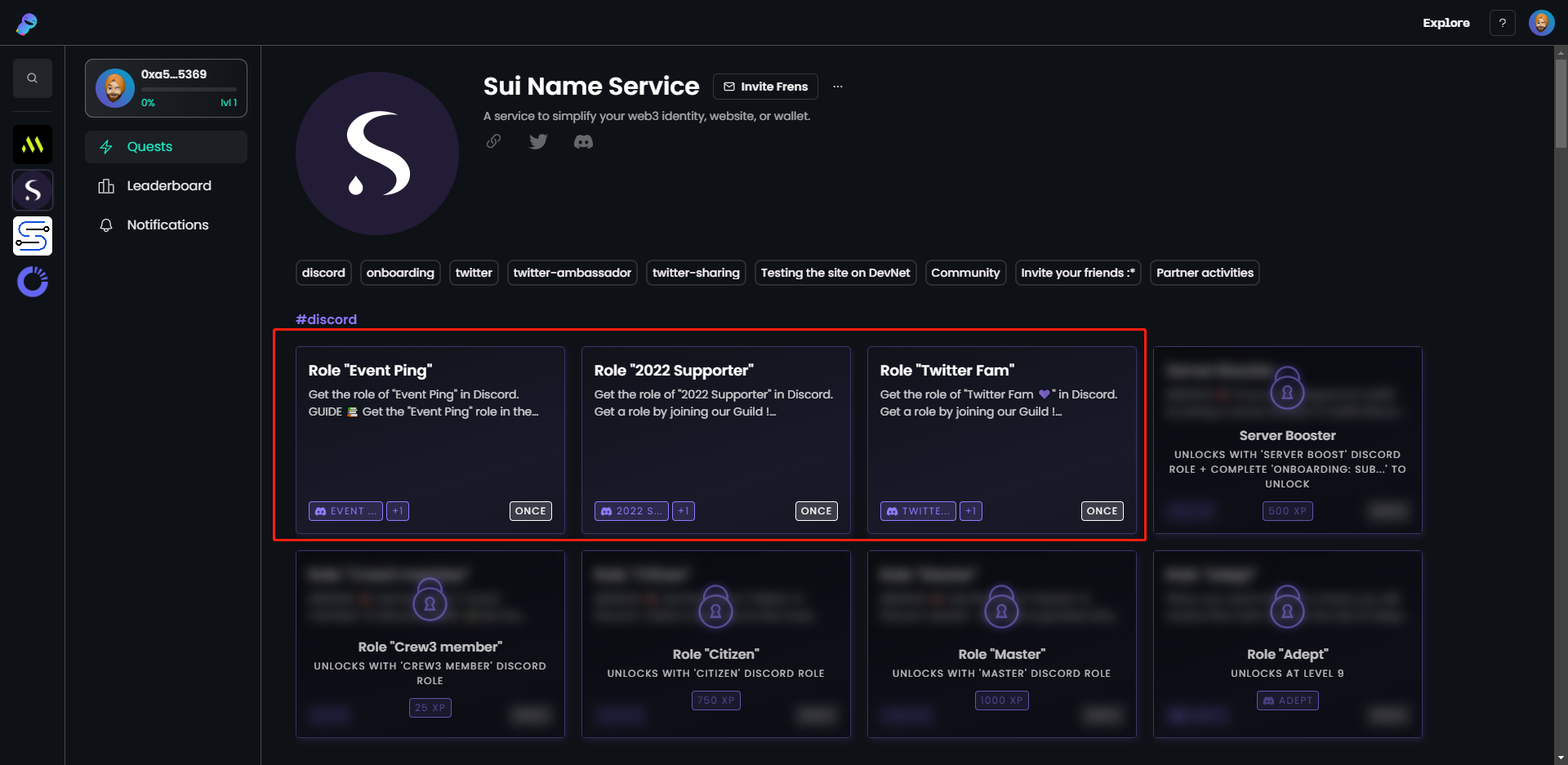Open the blue circular loader community icon
1568x765 pixels.
[x=33, y=282]
